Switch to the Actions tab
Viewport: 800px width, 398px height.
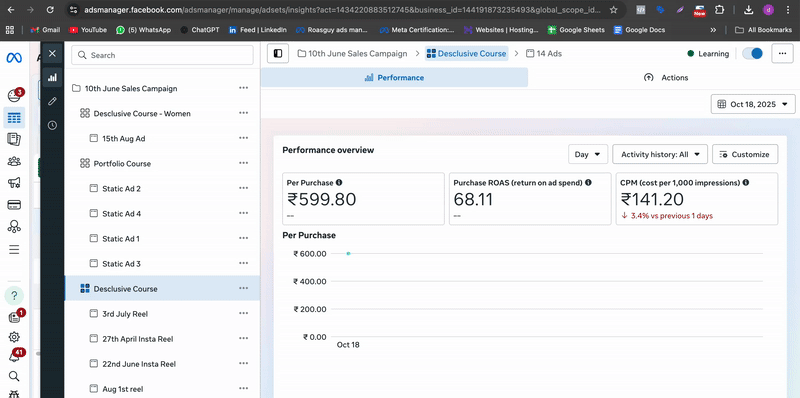tap(666, 78)
